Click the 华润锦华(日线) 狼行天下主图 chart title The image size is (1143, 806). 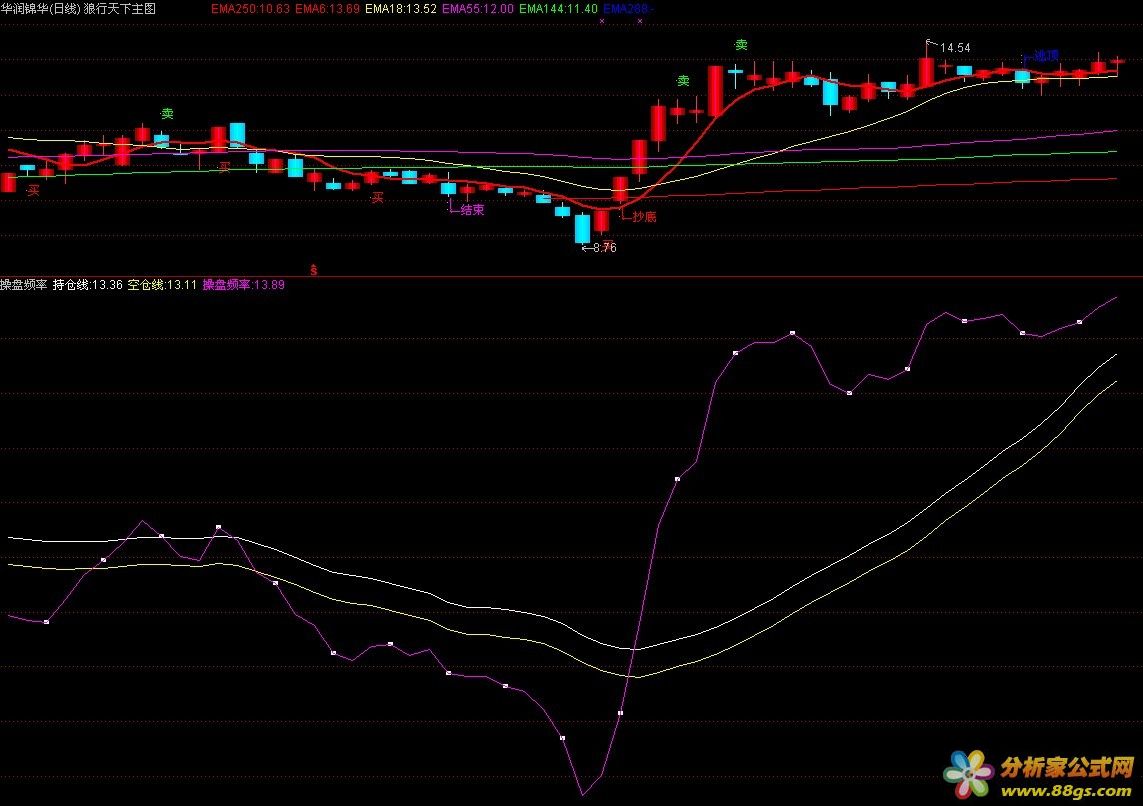pyautogui.click(x=78, y=9)
